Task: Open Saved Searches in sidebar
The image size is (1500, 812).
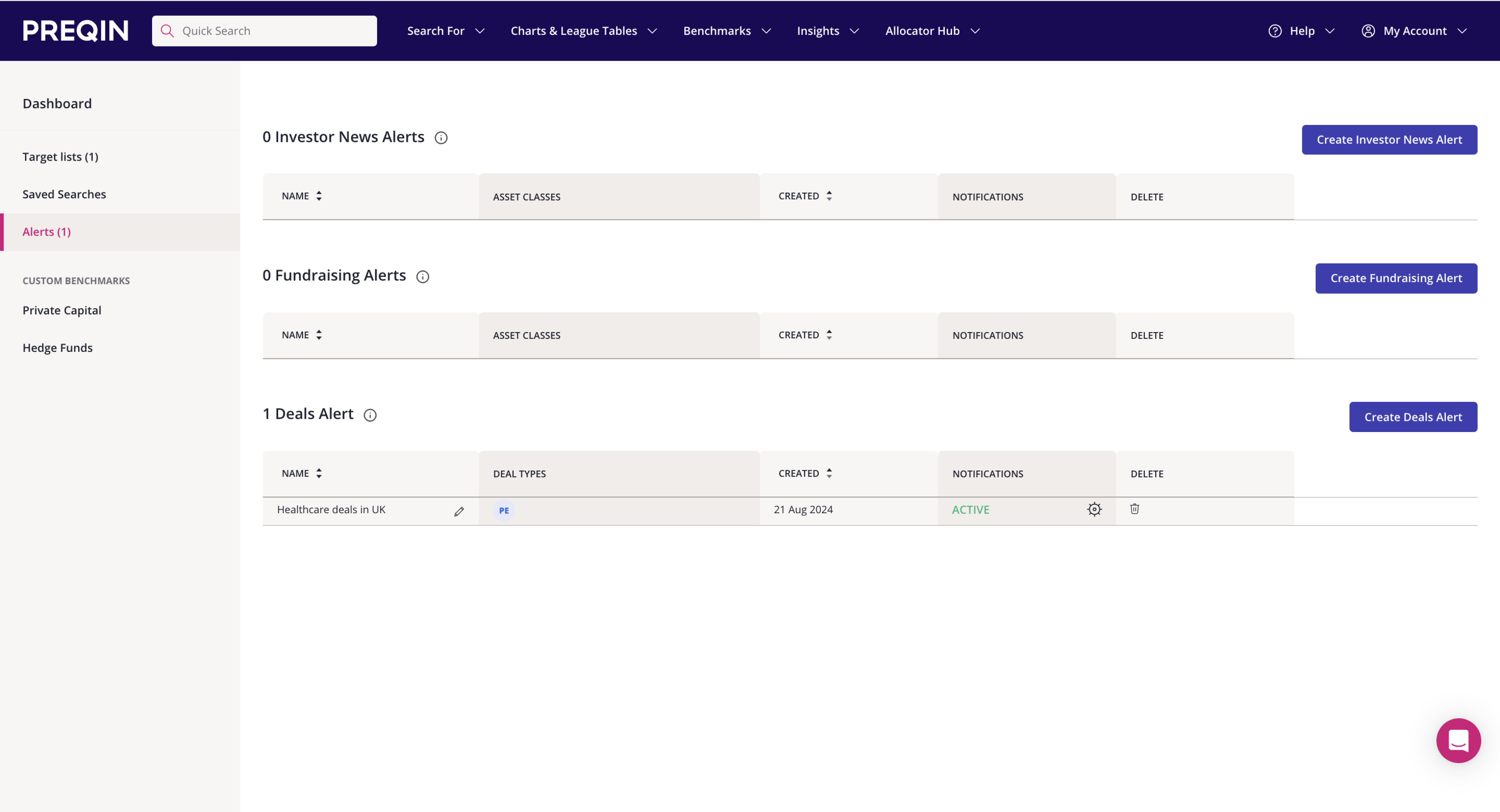Action: point(64,194)
